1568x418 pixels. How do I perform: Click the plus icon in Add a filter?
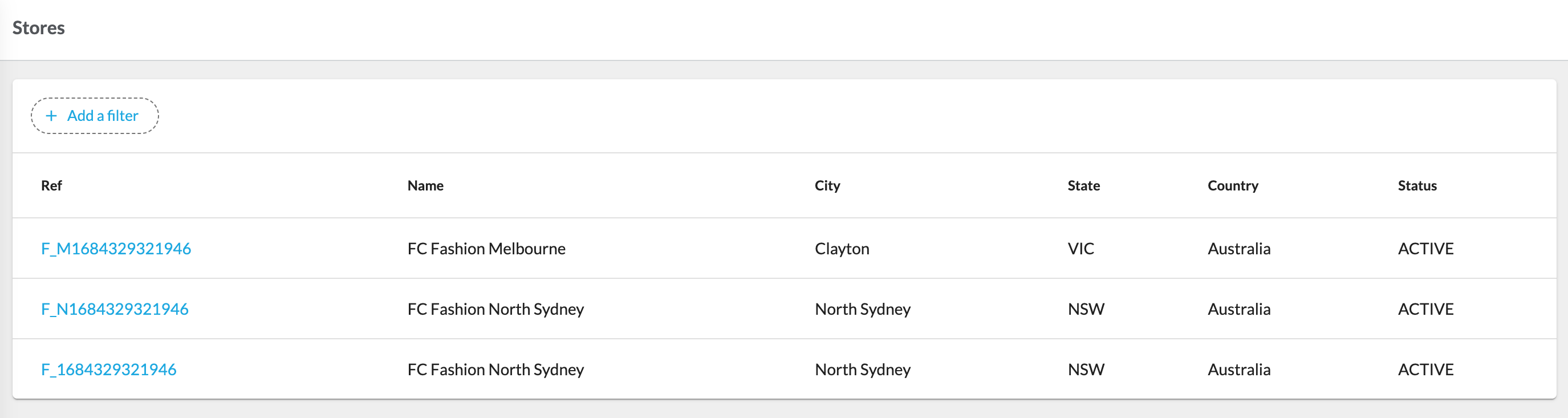[x=51, y=116]
